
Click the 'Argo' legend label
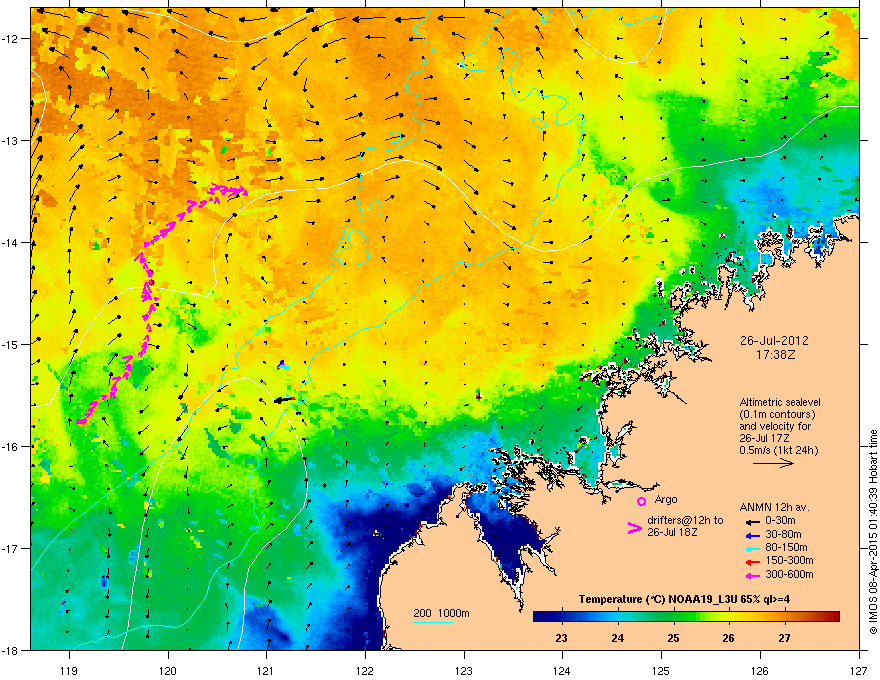pos(666,499)
